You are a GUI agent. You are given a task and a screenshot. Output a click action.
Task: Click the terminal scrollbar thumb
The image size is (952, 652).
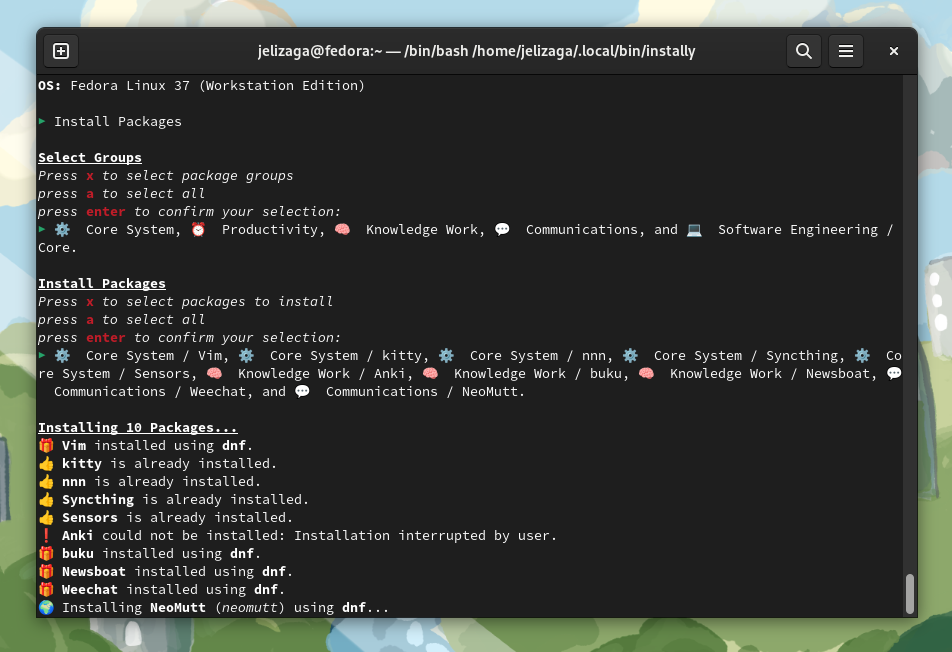910,593
